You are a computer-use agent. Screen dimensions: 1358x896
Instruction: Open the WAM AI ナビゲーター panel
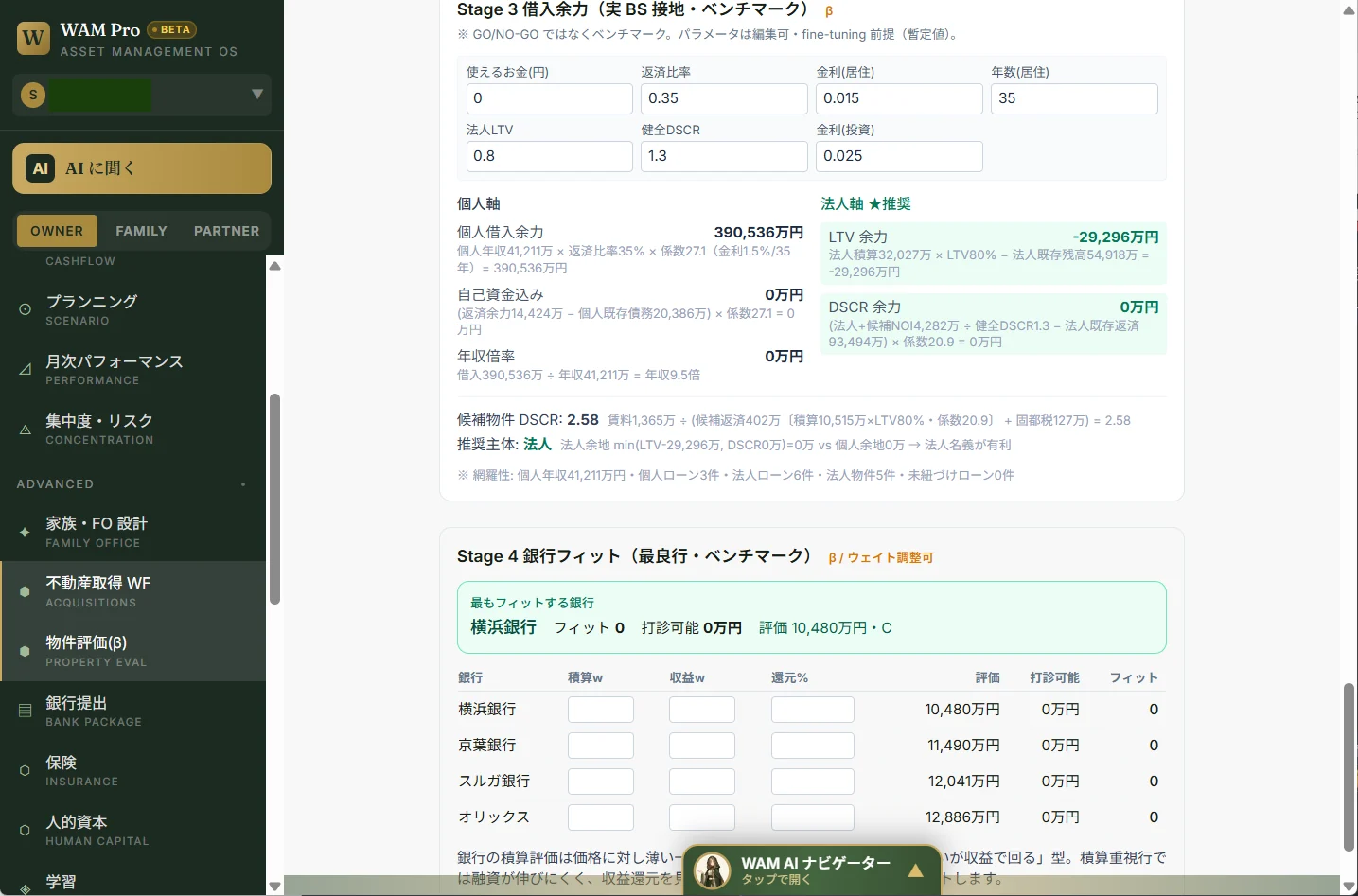point(812,870)
